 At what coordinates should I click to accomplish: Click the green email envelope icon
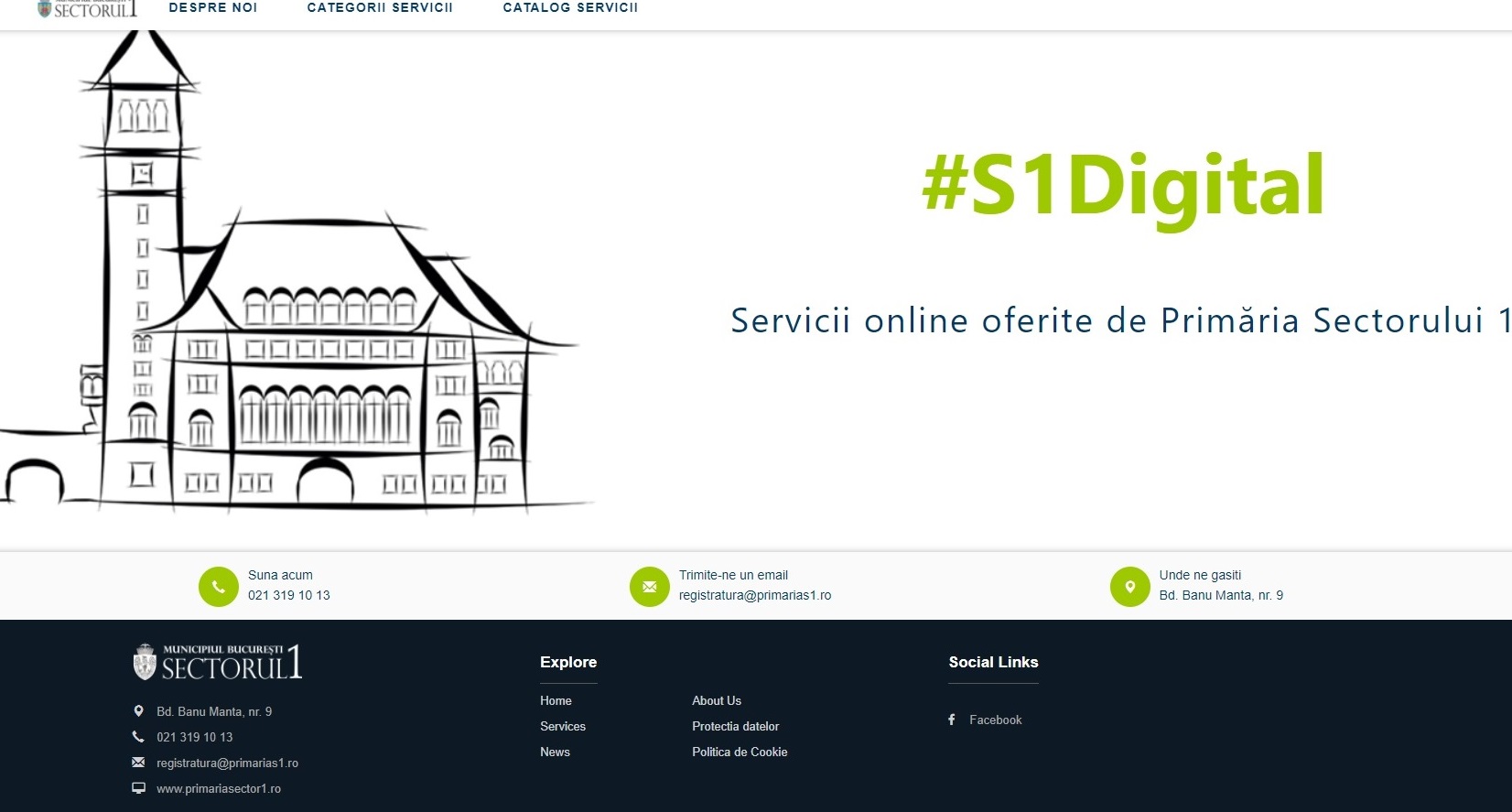tap(649, 586)
